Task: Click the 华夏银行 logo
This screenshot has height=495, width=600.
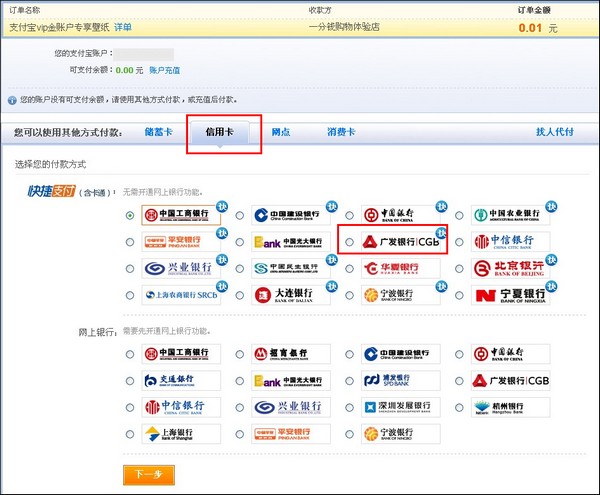Action: click(401, 269)
